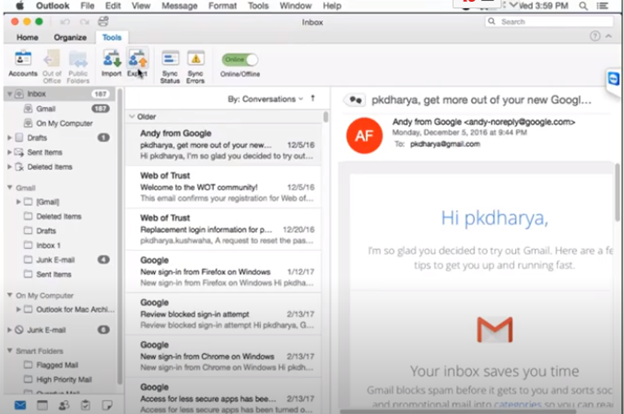Click the message list scrollbar

point(326,117)
